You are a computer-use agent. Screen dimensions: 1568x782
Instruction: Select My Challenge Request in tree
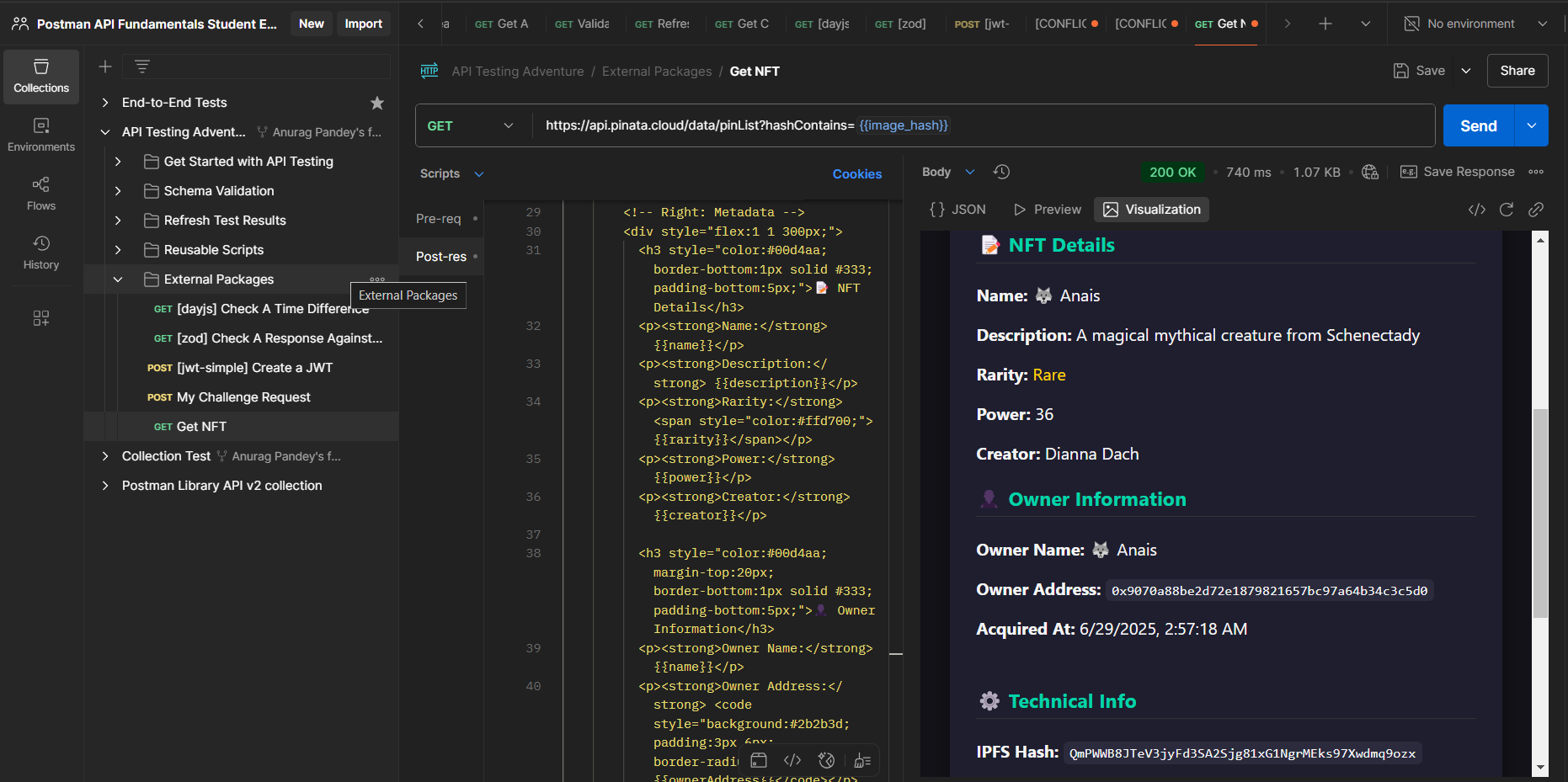coord(243,397)
